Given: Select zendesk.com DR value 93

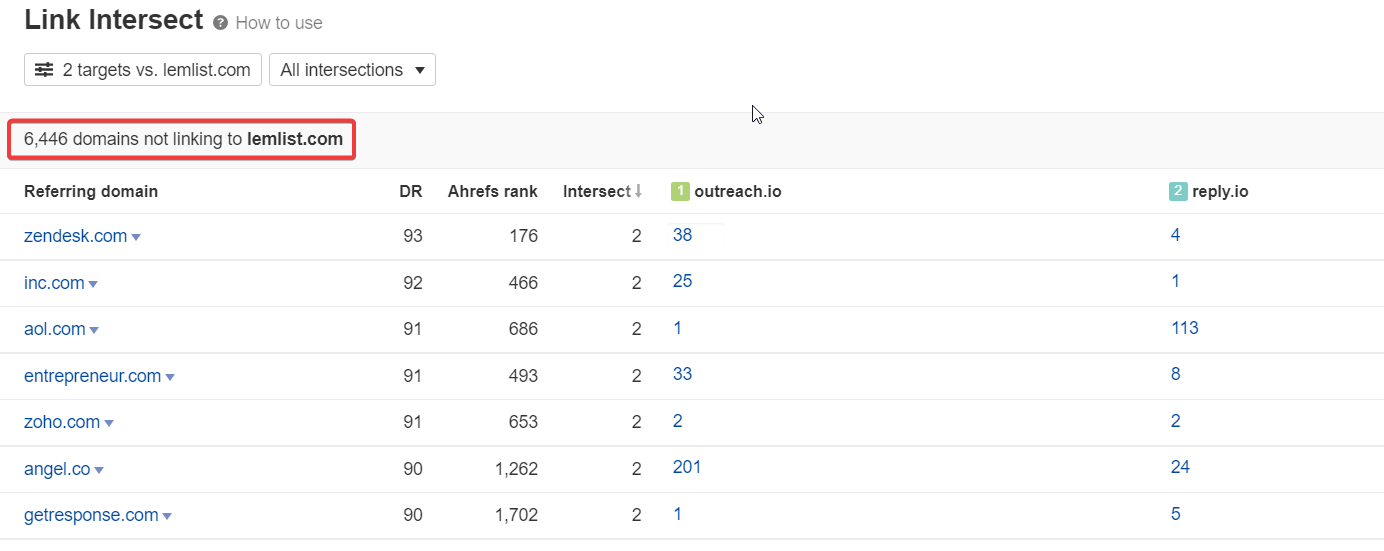Looking at the screenshot, I should [x=412, y=237].
